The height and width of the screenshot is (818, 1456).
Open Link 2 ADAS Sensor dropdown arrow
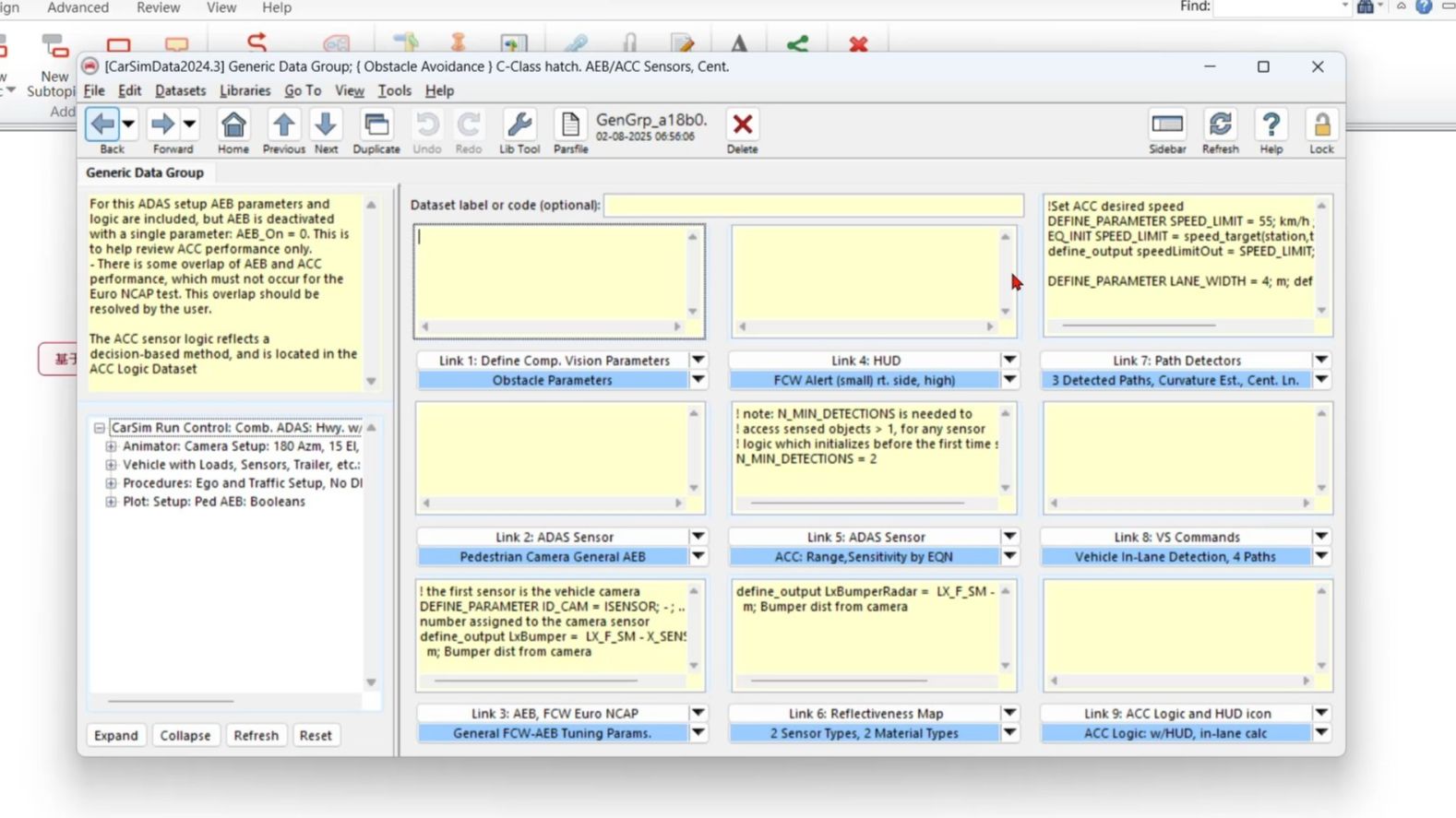pos(698,536)
